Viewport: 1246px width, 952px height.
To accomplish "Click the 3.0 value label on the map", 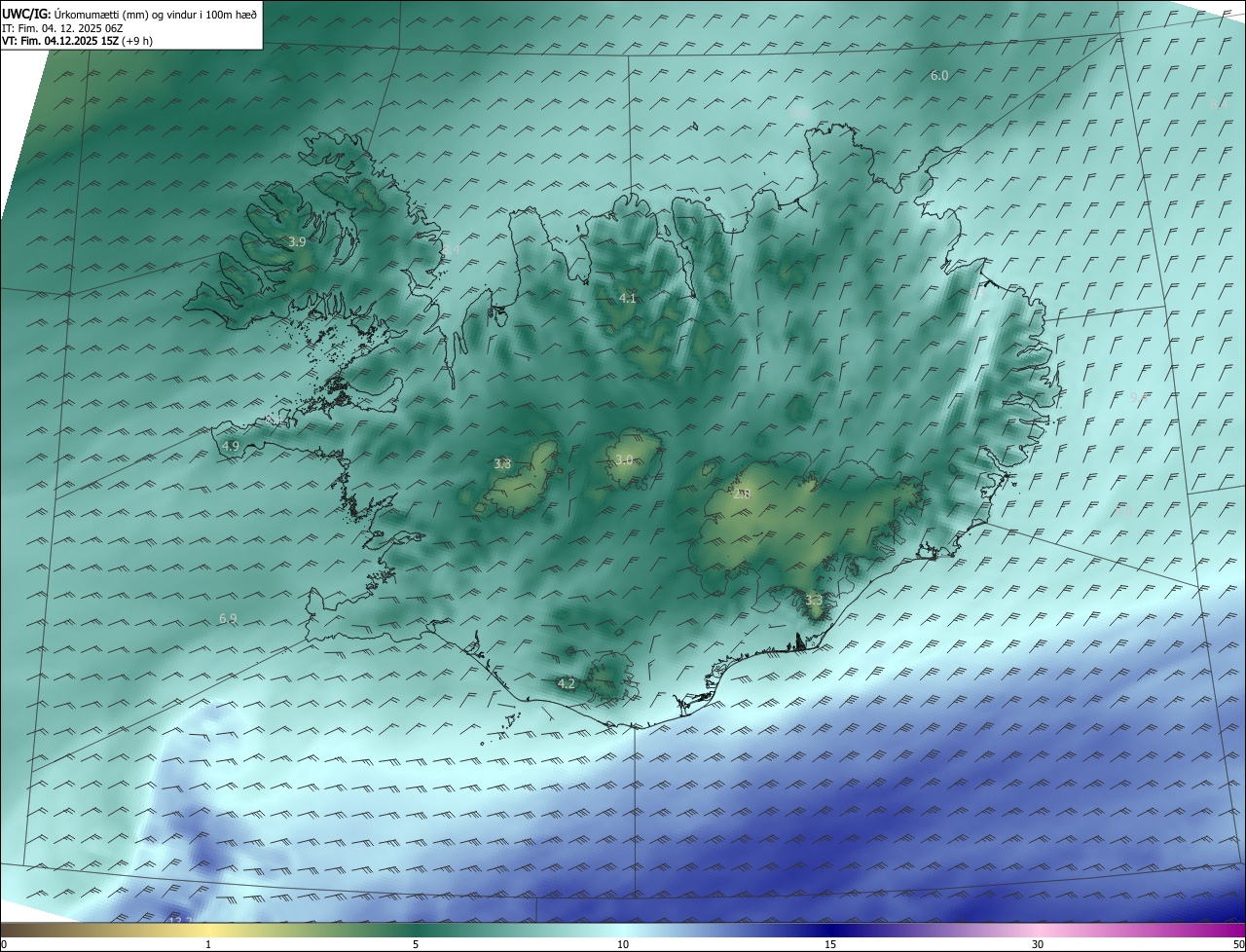I will [x=624, y=459].
